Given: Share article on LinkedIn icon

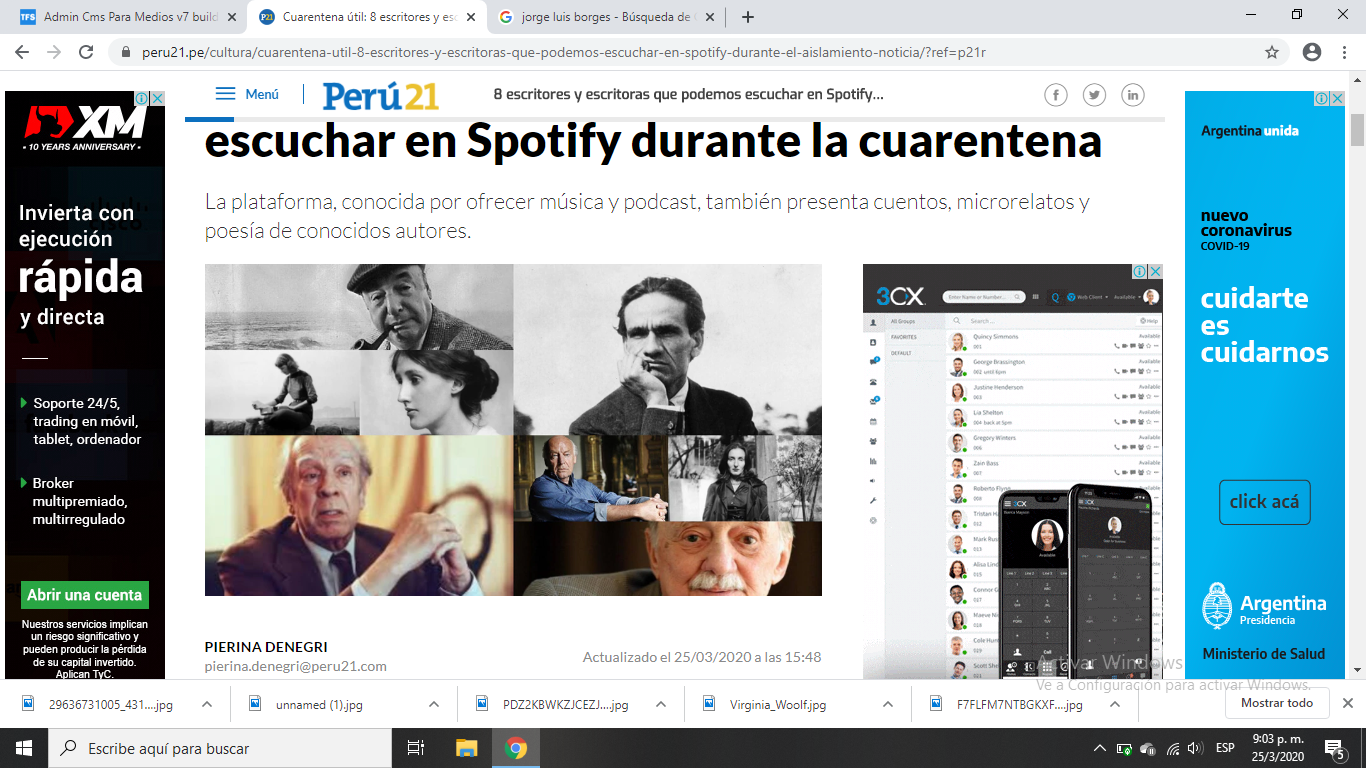Looking at the screenshot, I should coord(1132,95).
